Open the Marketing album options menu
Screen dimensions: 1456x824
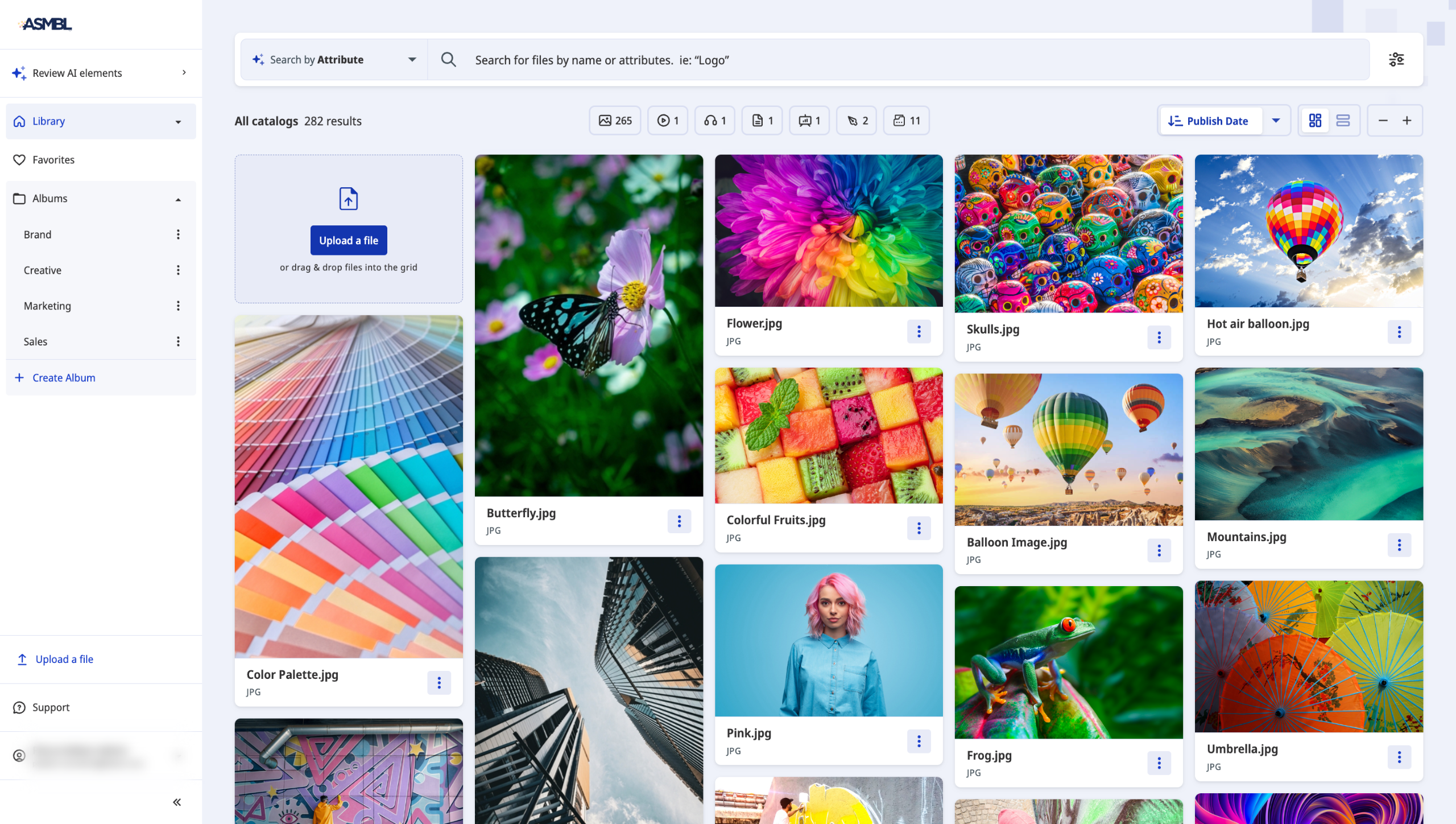click(x=178, y=306)
